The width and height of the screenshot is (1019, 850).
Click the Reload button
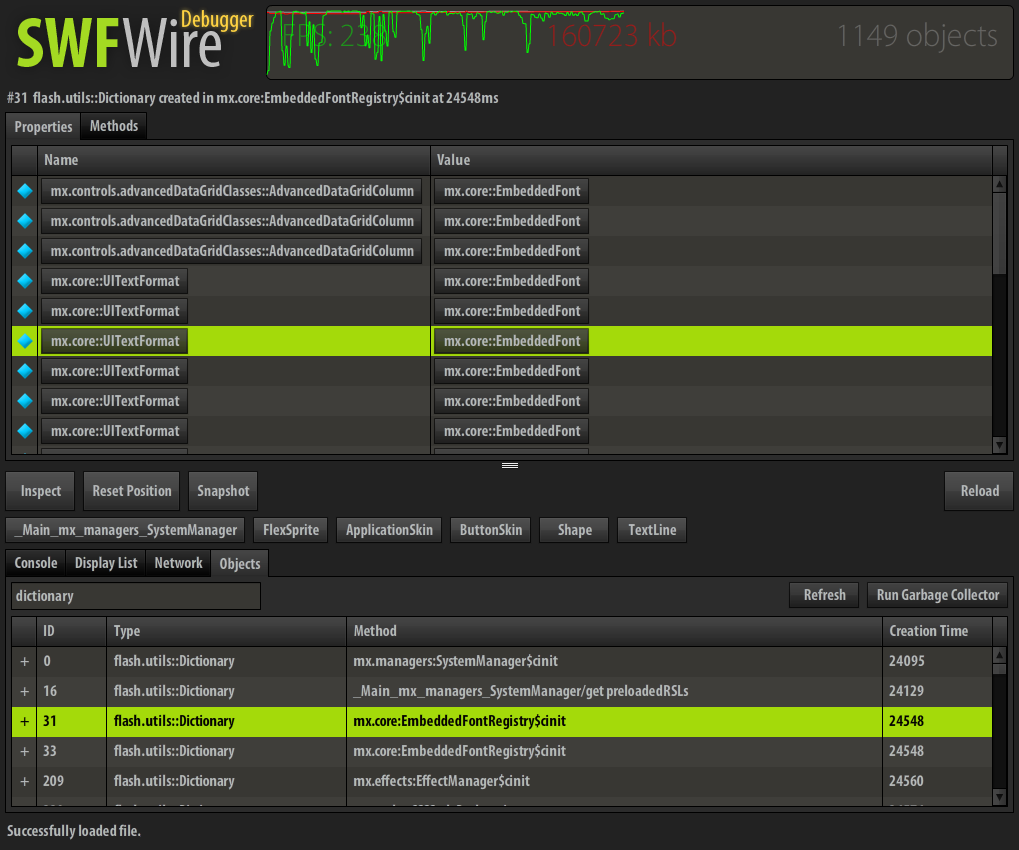[x=979, y=491]
